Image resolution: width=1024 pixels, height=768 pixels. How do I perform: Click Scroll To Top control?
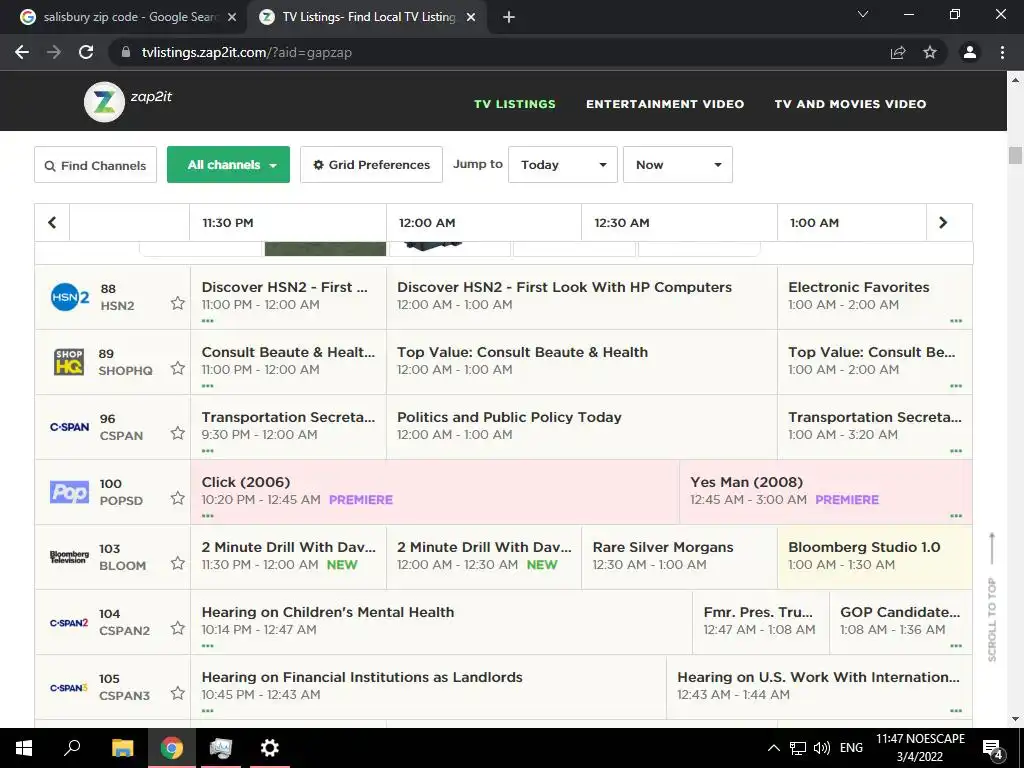coord(992,597)
